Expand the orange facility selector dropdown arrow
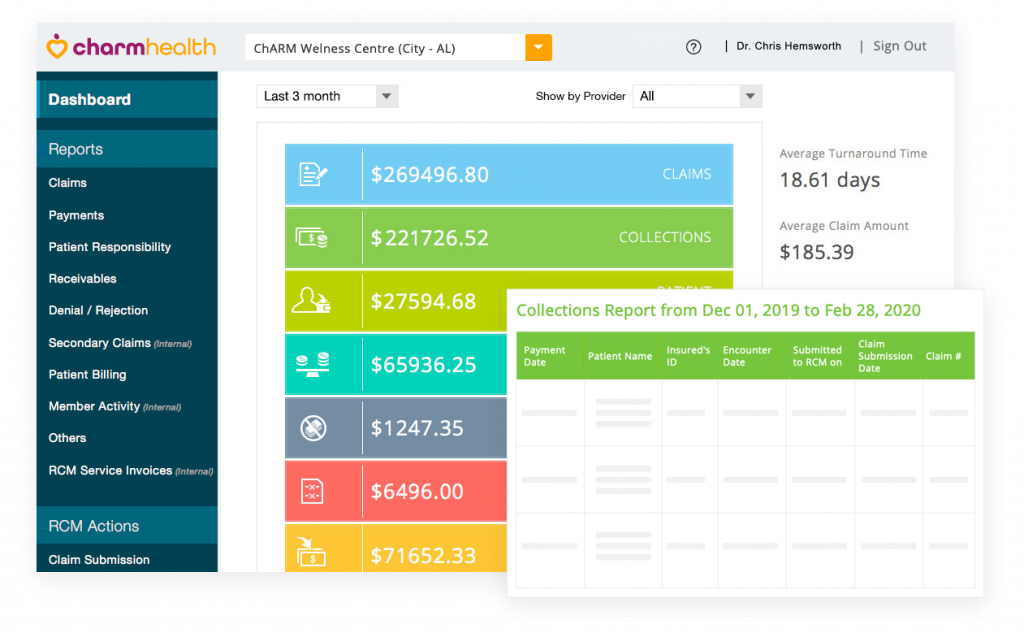 (539, 48)
